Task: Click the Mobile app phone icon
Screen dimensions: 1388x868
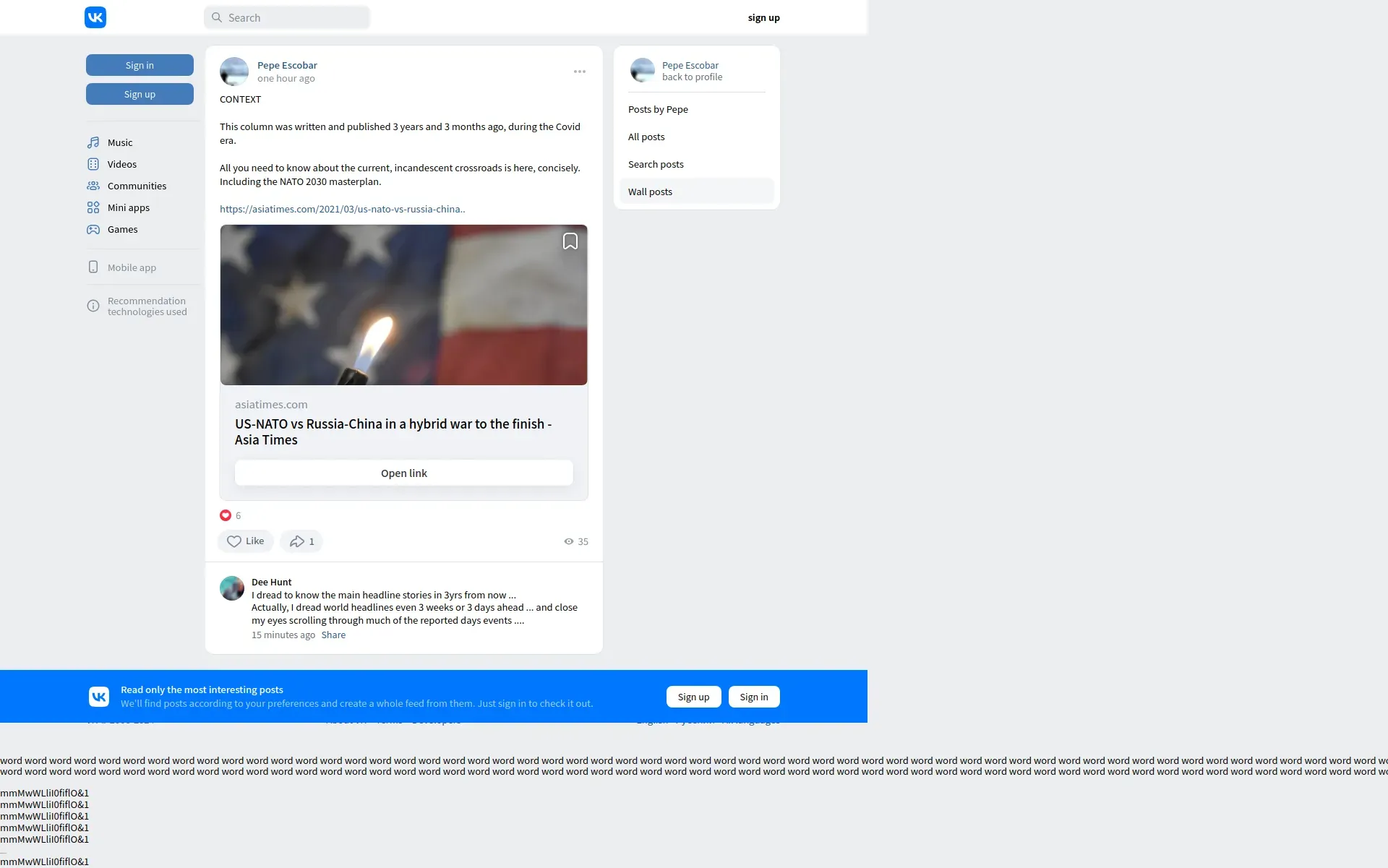Action: pyautogui.click(x=93, y=267)
